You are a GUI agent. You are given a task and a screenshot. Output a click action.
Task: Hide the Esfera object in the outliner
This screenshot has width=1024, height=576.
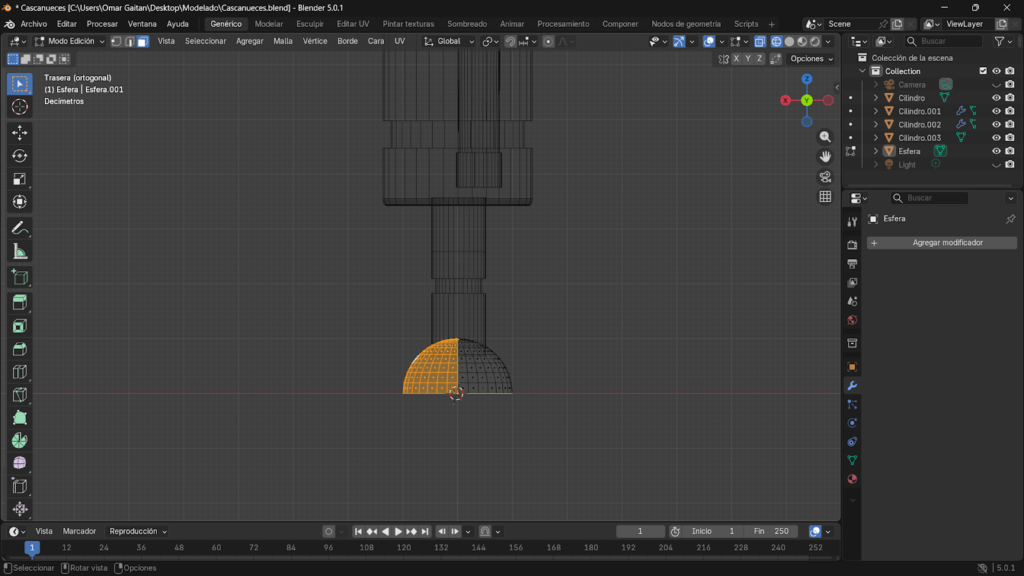click(x=996, y=151)
